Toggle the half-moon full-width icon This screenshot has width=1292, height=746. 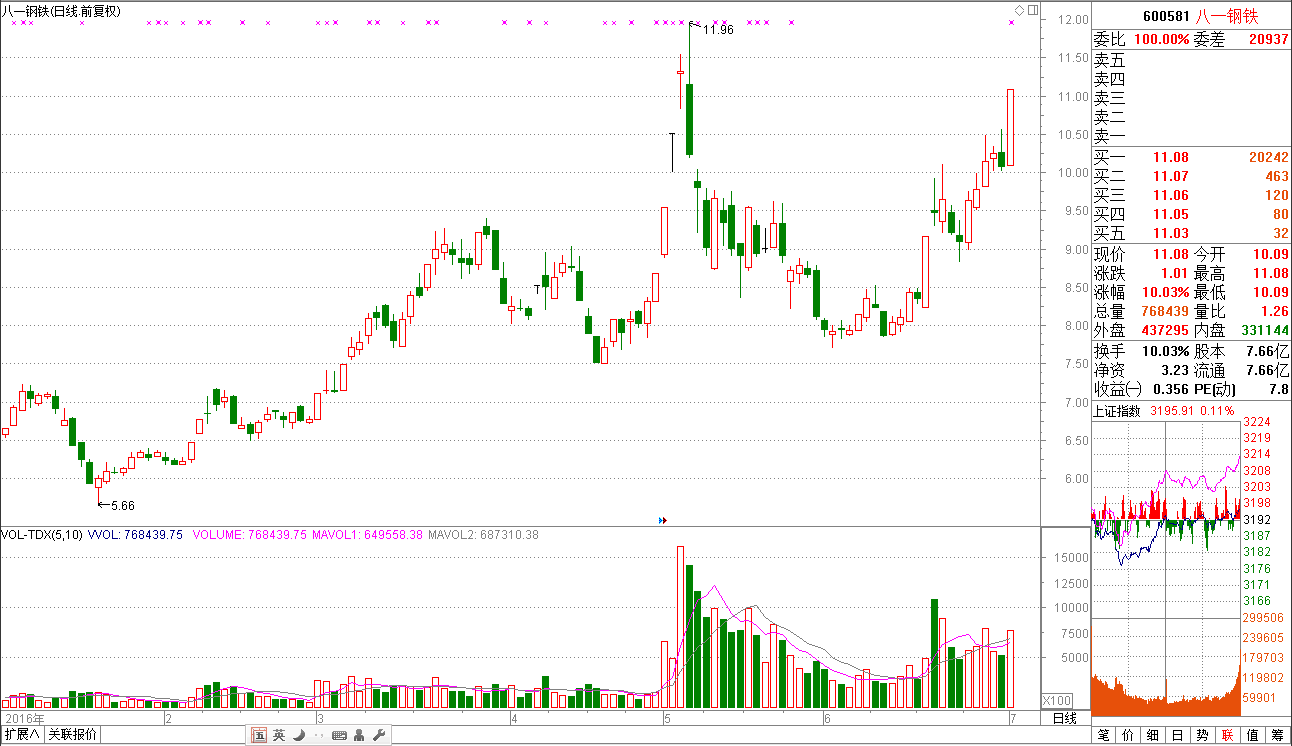pos(298,736)
